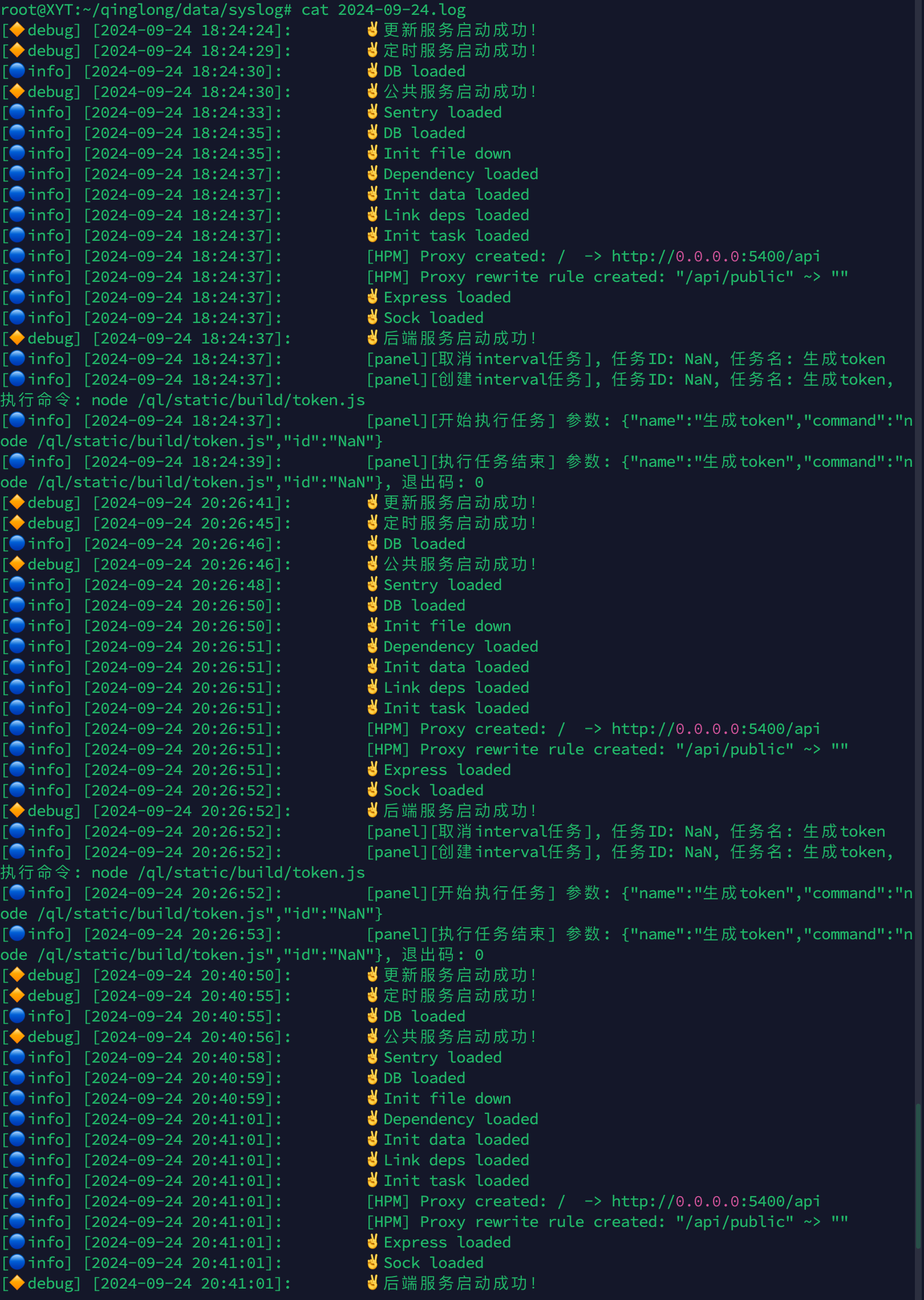Click DB loaded text at 20:26:50
This screenshot has width=924, height=1300.
[424, 605]
